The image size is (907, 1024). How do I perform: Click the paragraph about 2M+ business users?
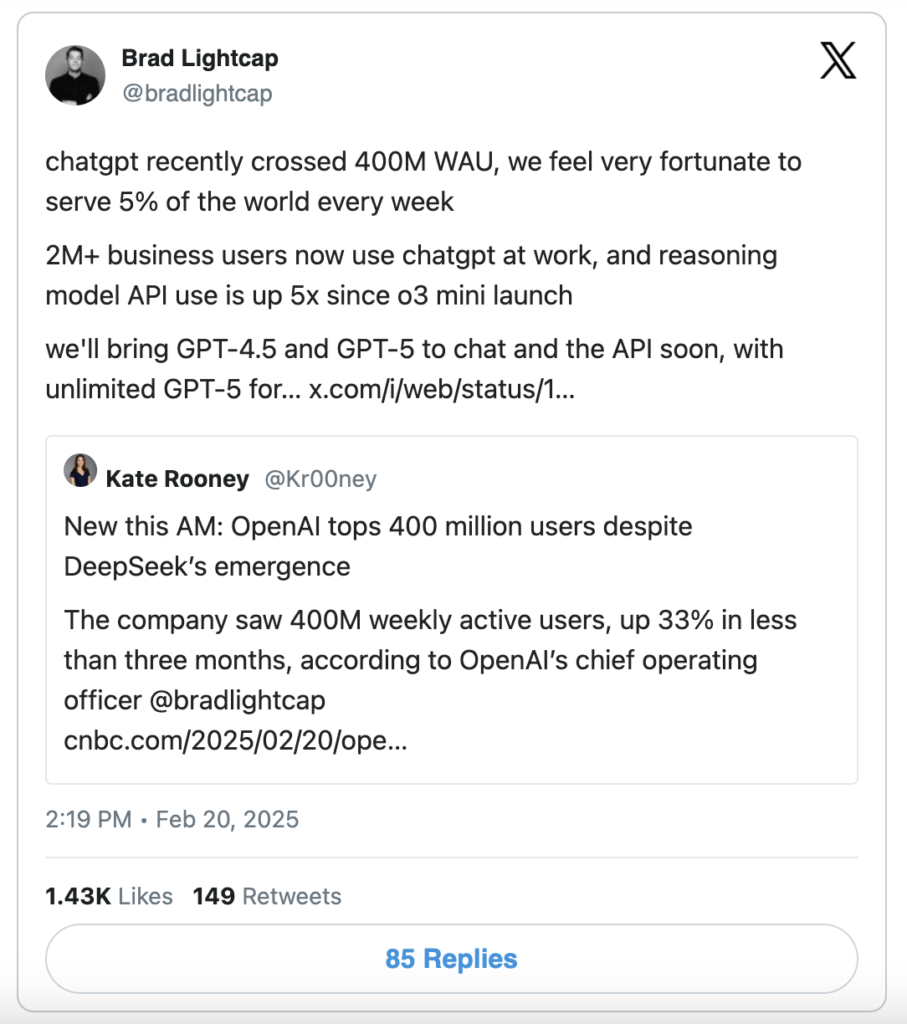click(x=411, y=275)
